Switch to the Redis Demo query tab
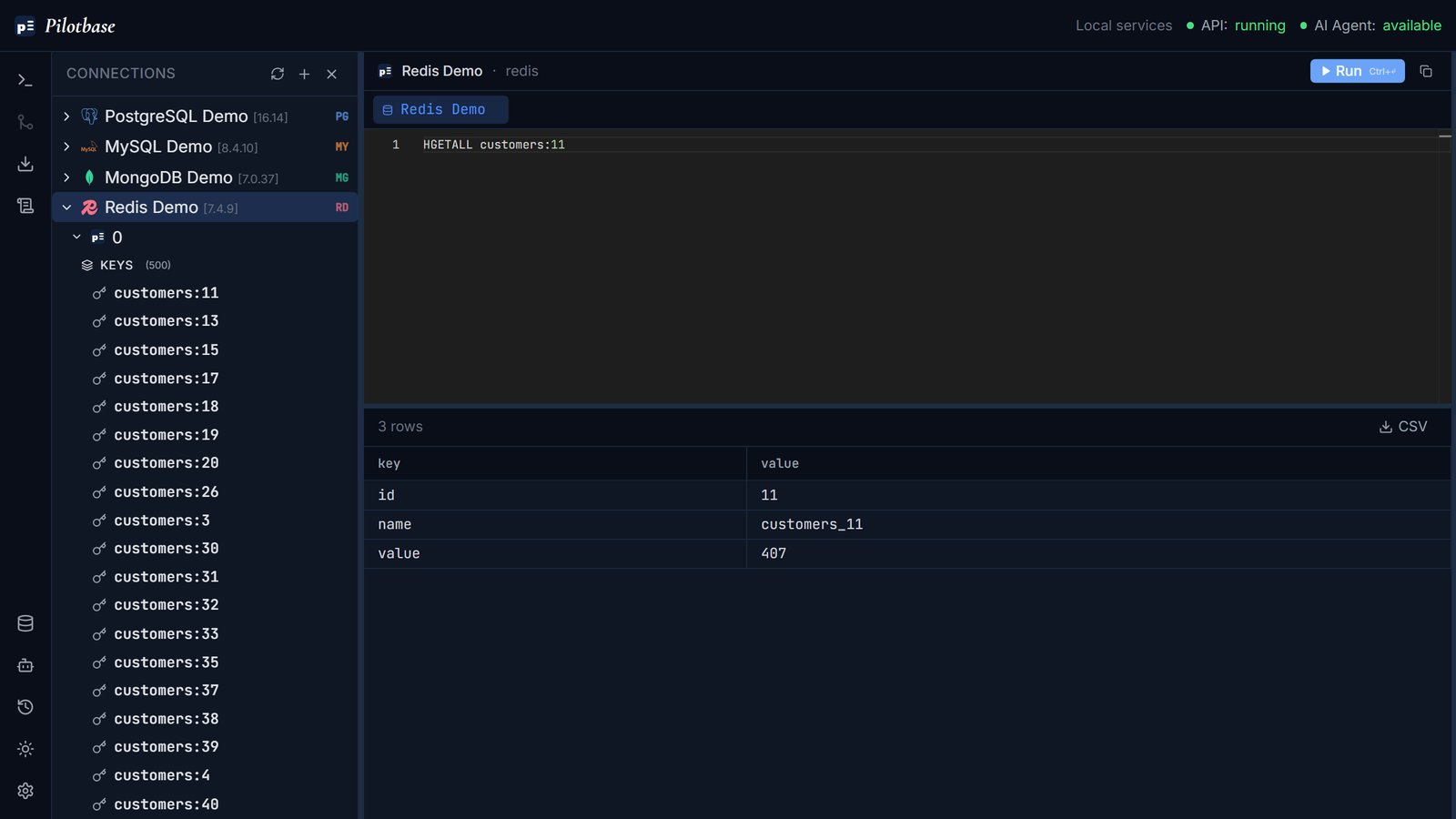 (x=440, y=109)
